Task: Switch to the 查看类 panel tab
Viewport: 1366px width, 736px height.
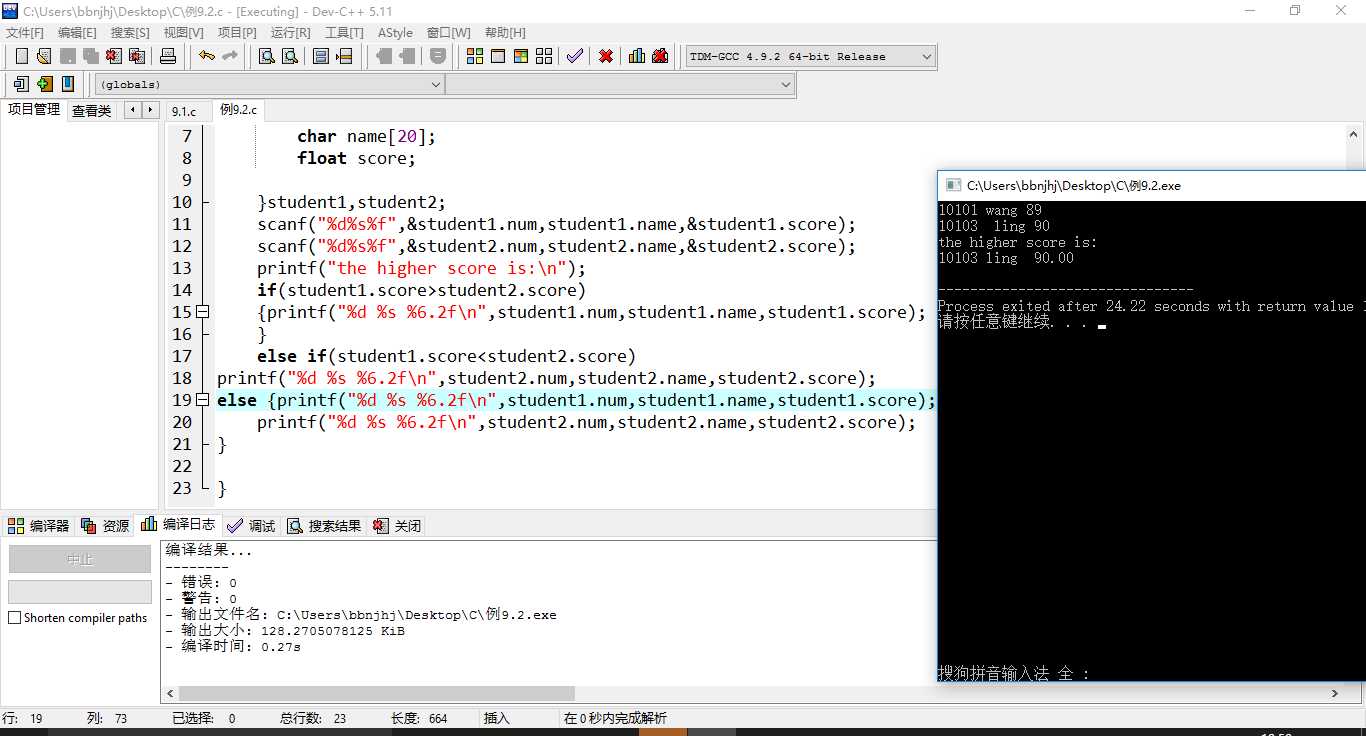Action: [92, 111]
